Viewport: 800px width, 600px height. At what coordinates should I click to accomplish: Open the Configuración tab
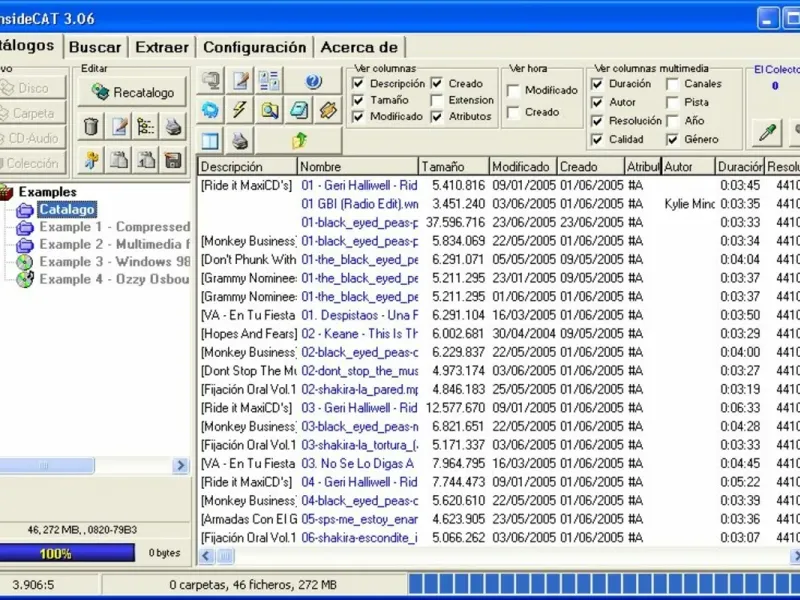pyautogui.click(x=254, y=46)
